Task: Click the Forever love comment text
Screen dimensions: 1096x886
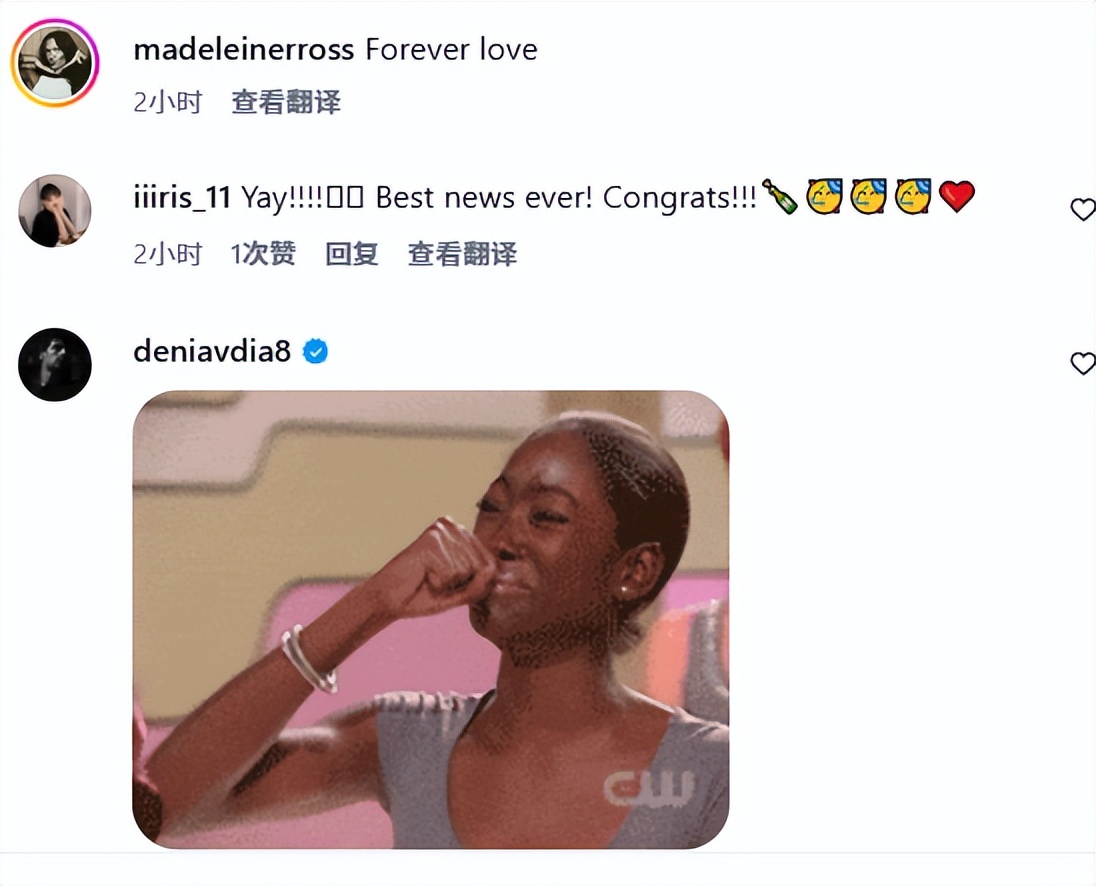Action: [x=452, y=50]
